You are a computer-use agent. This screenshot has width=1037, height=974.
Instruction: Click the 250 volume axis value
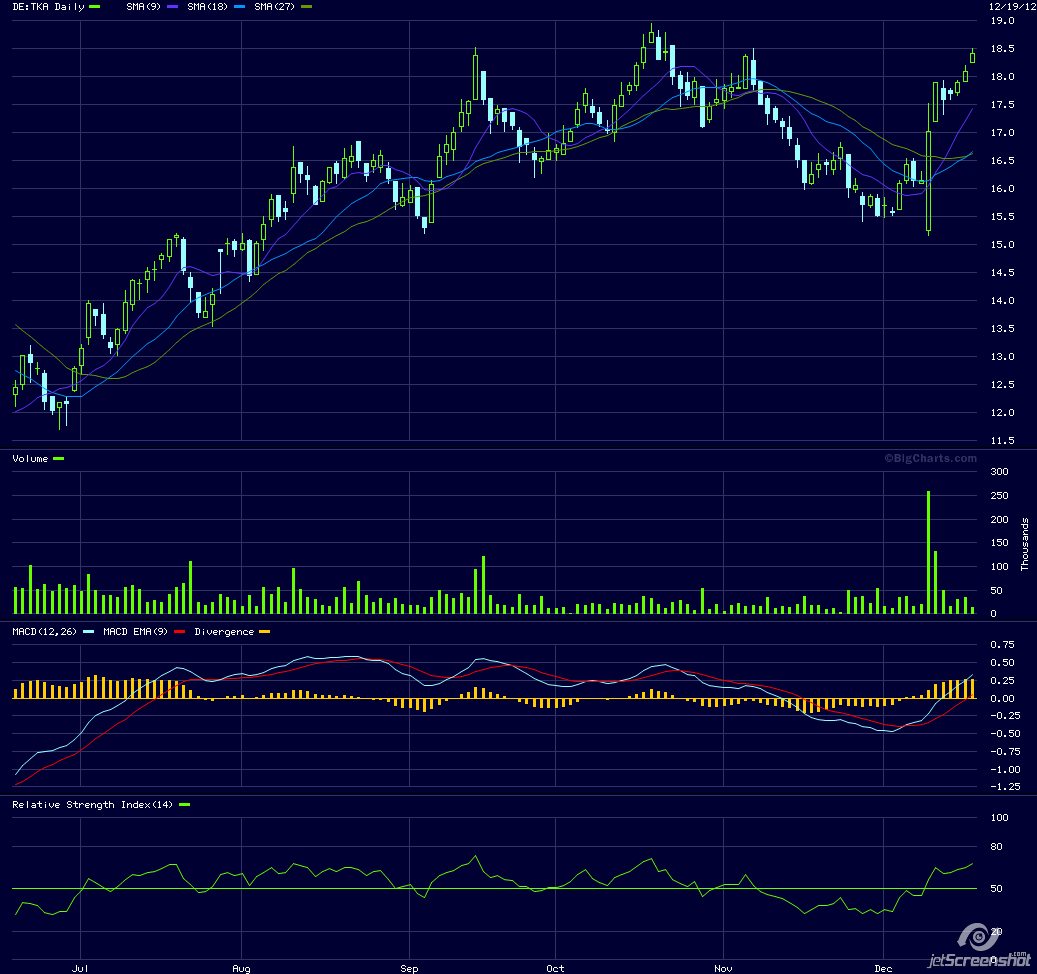click(999, 496)
